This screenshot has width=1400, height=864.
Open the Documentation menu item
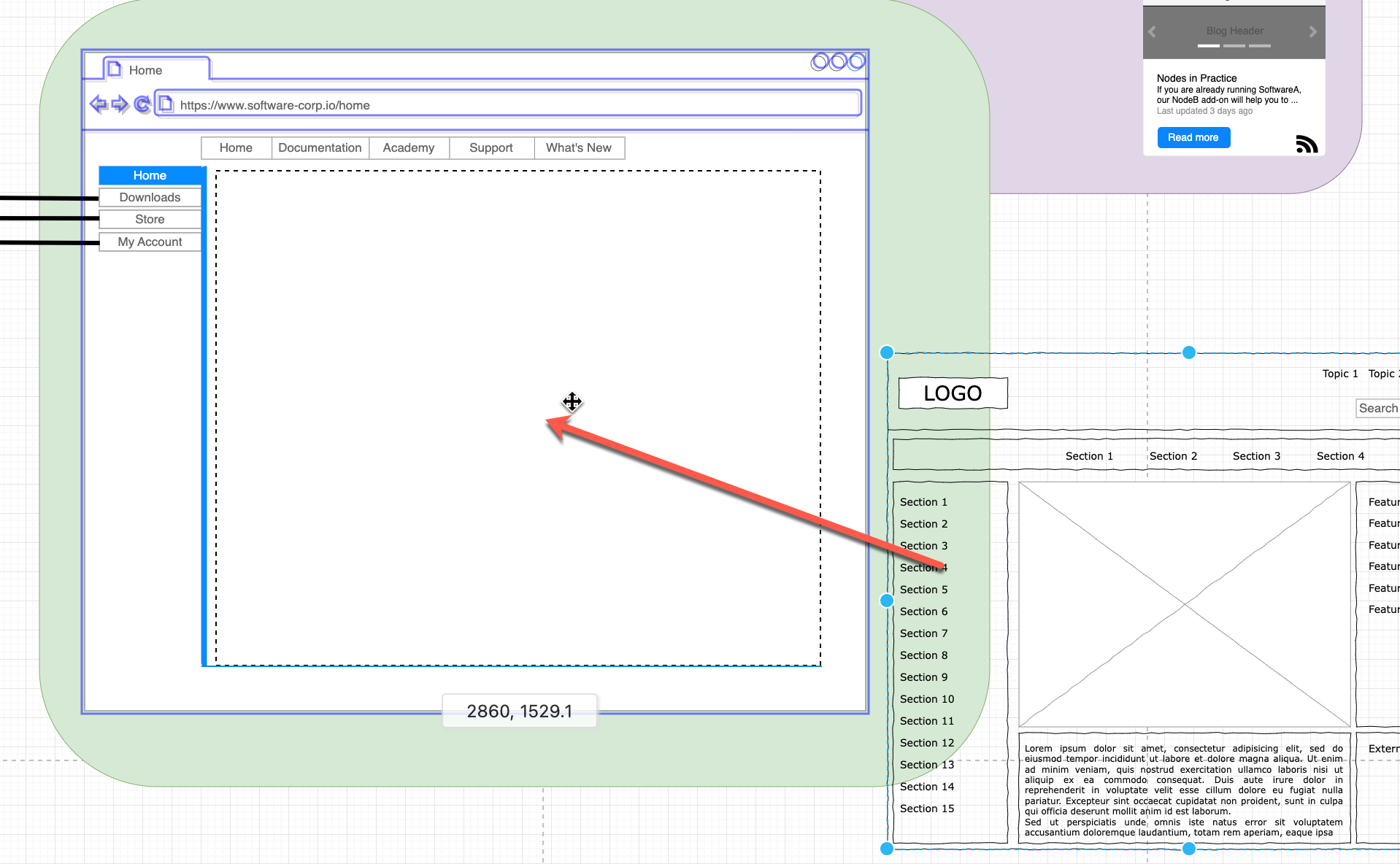tap(320, 147)
